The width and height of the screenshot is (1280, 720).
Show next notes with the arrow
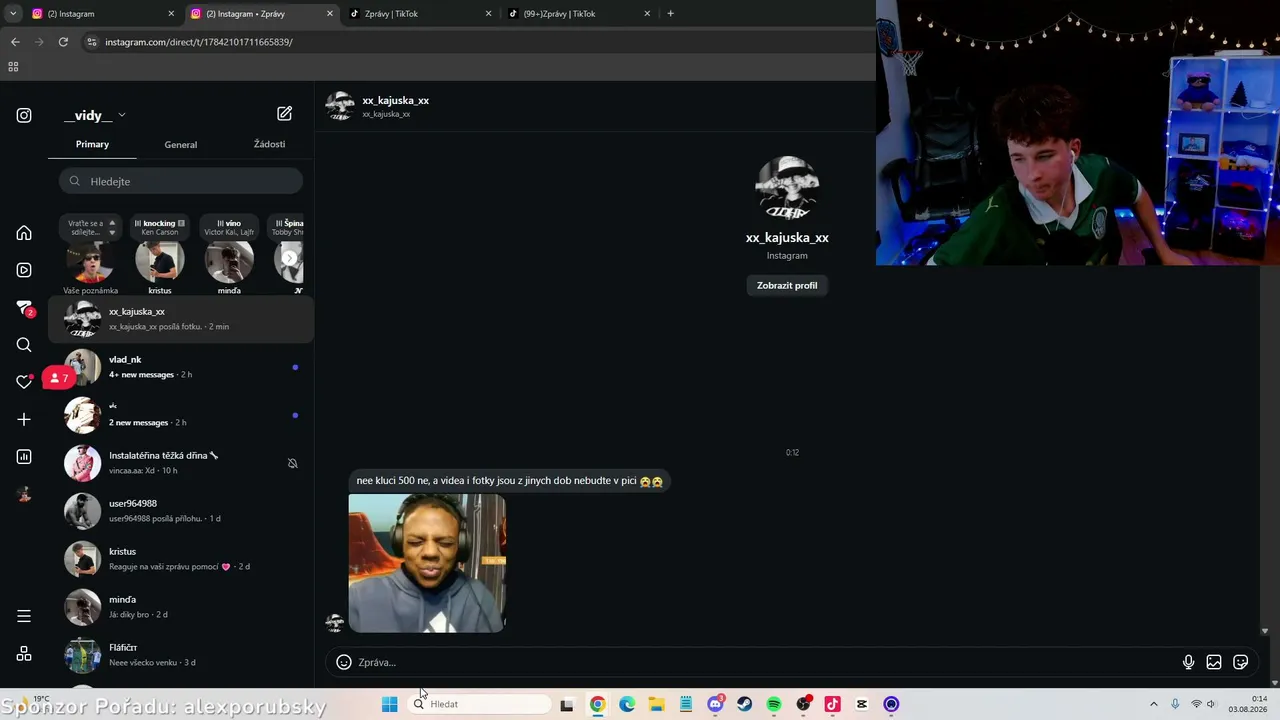click(x=290, y=258)
